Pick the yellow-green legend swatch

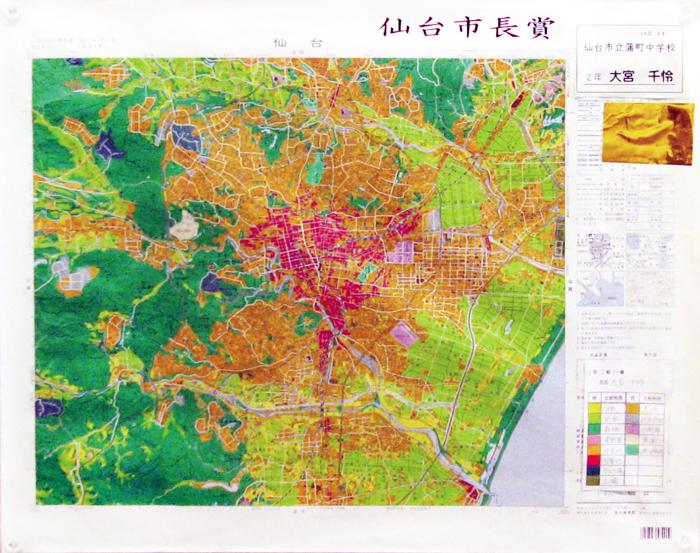(594, 418)
